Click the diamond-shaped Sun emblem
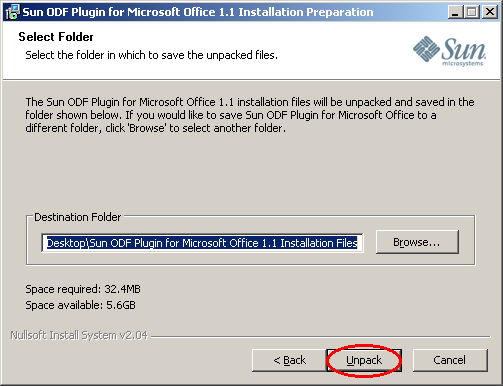 coord(426,49)
